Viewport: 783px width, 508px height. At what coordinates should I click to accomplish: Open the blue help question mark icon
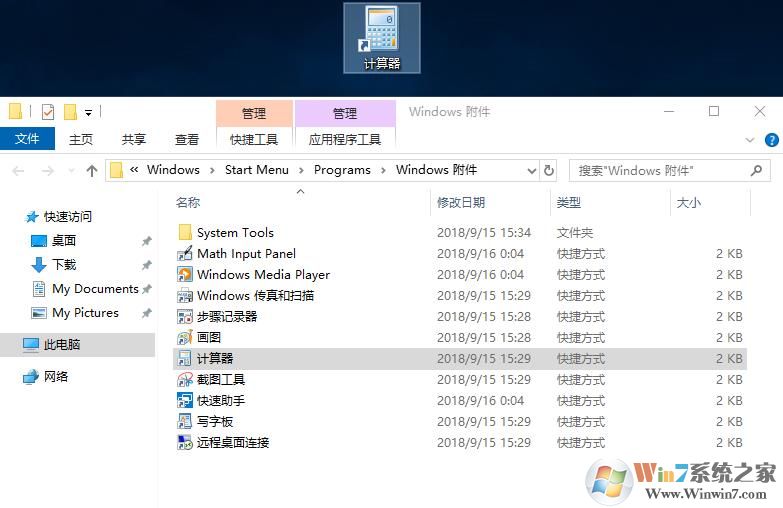[x=771, y=140]
